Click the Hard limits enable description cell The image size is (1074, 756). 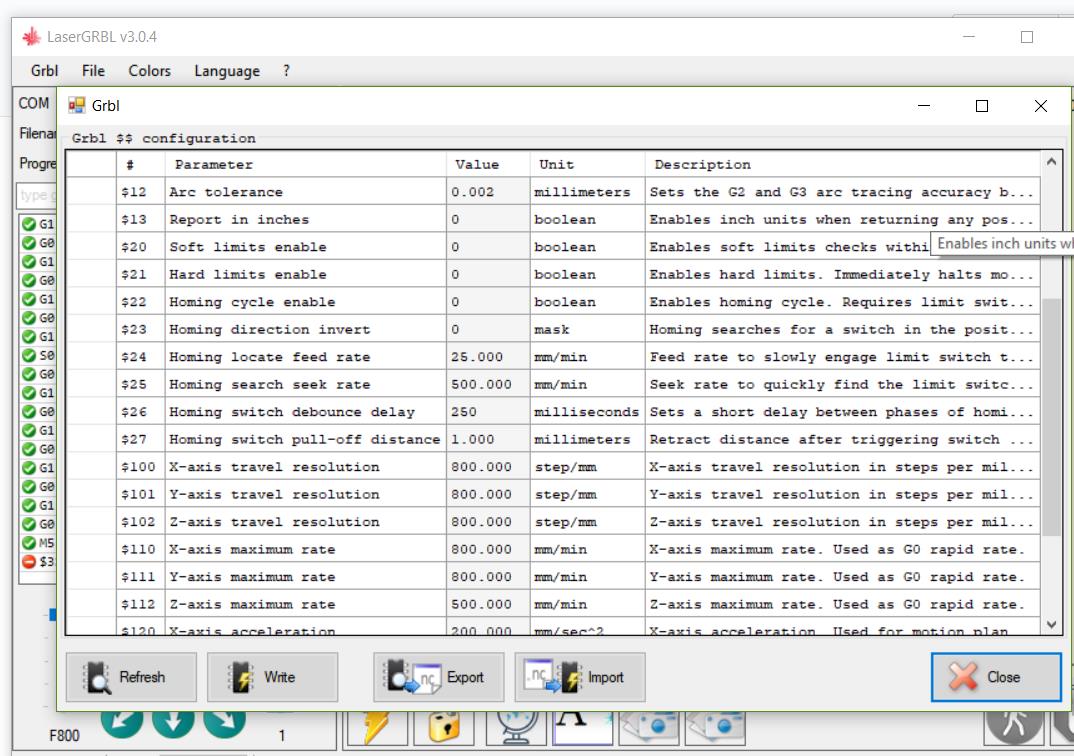click(842, 274)
